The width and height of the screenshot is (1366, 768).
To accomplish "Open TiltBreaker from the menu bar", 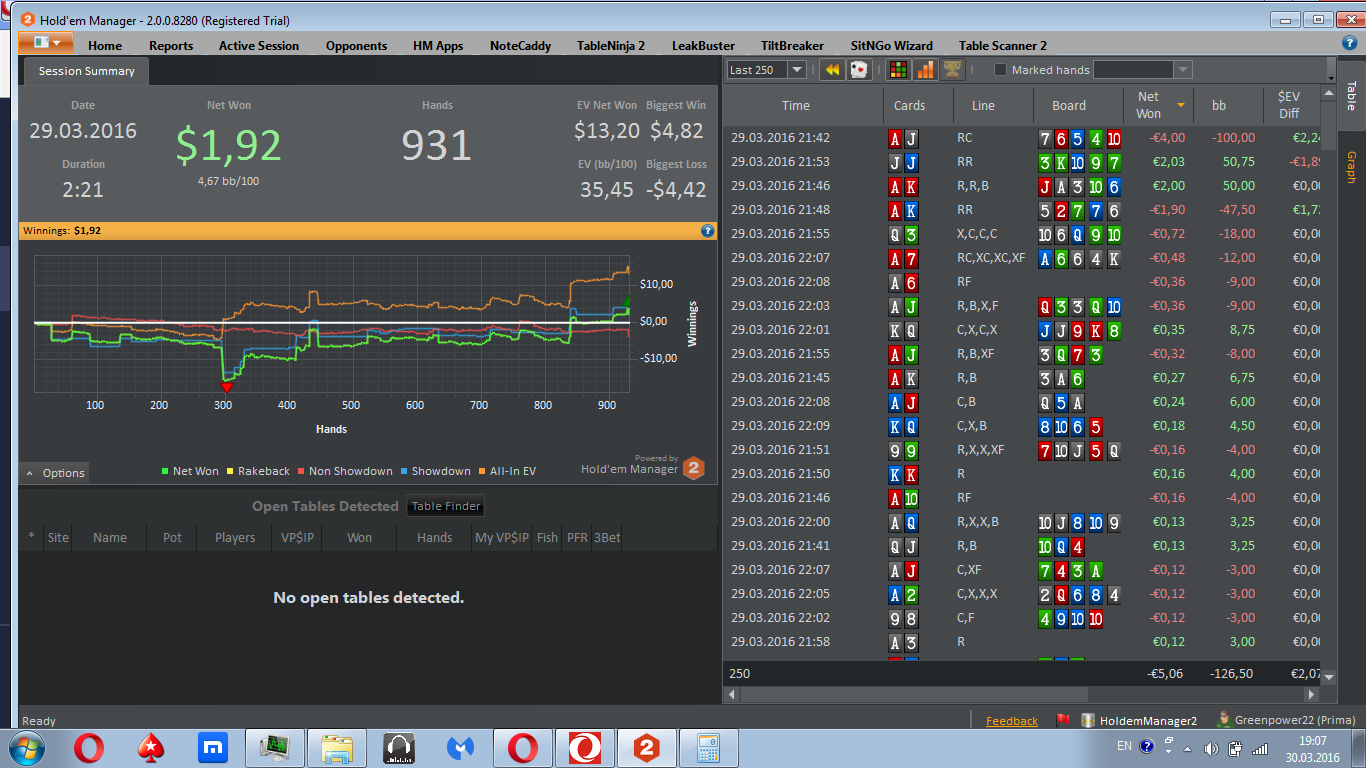I will (x=792, y=45).
